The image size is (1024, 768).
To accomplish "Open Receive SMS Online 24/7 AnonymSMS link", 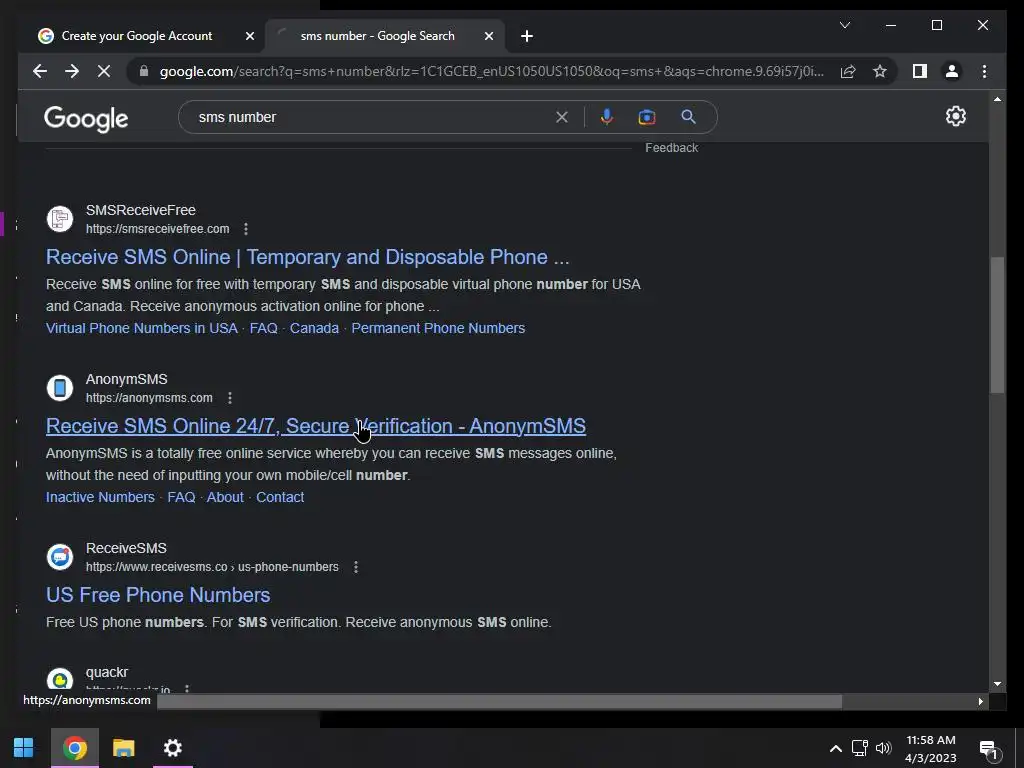I will (x=315, y=426).
